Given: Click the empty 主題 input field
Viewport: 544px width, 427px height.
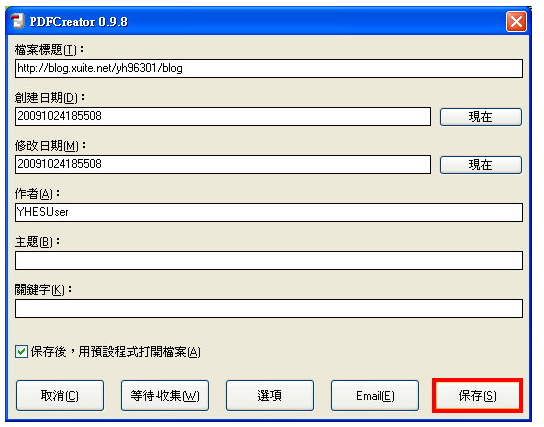Looking at the screenshot, I should click(269, 260).
